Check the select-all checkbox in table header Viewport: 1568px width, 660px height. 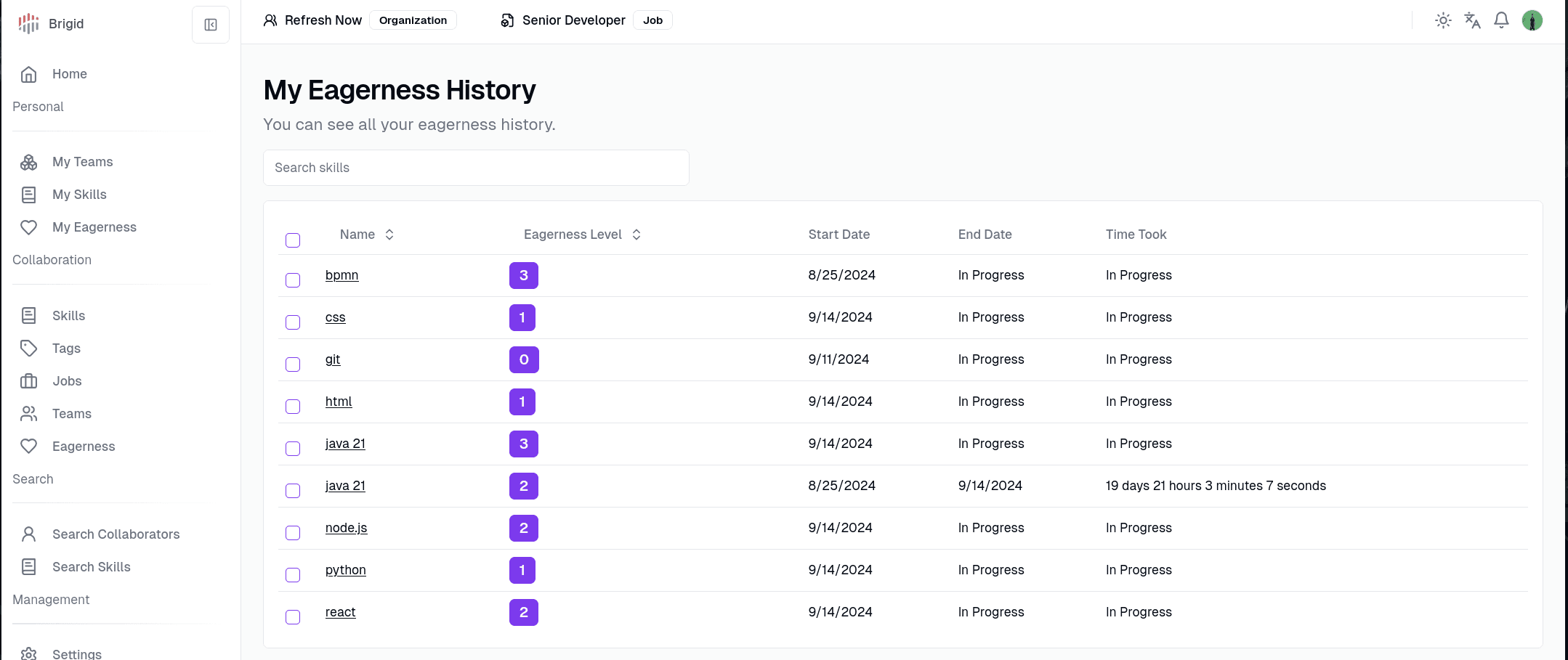tap(293, 240)
